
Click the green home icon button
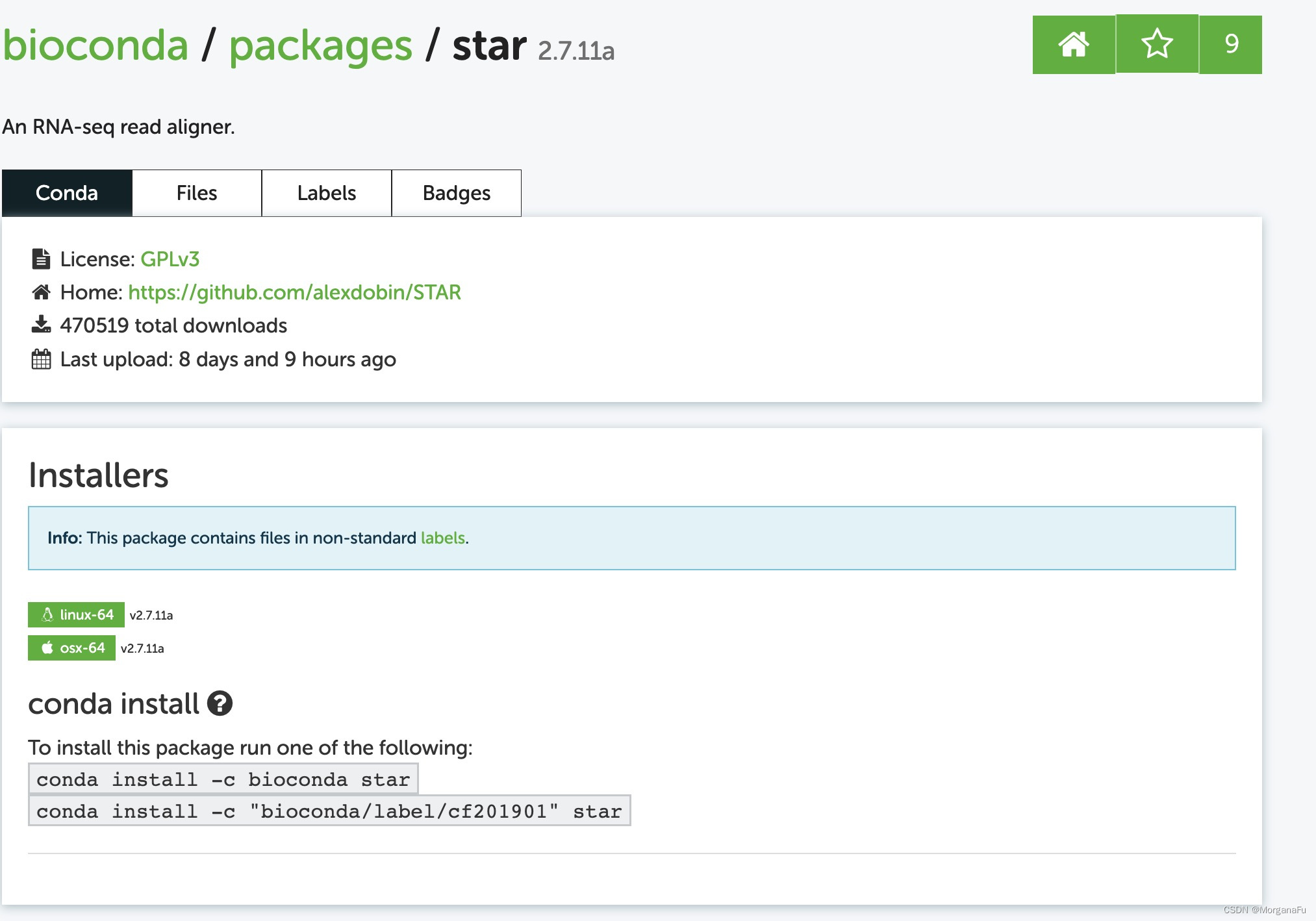pyautogui.click(x=1073, y=45)
